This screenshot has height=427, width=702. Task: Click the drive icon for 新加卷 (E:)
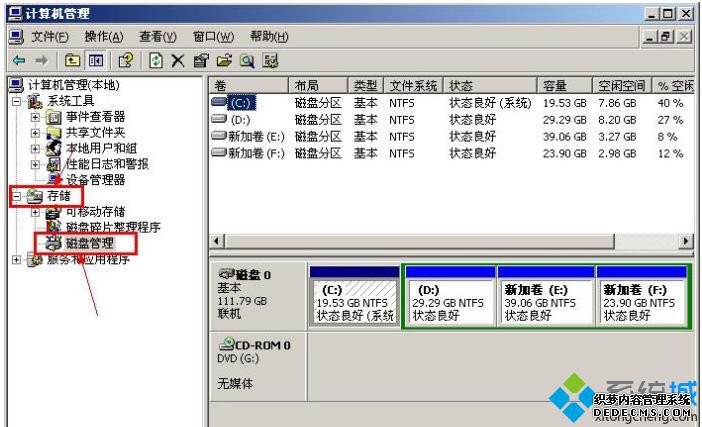(x=219, y=135)
